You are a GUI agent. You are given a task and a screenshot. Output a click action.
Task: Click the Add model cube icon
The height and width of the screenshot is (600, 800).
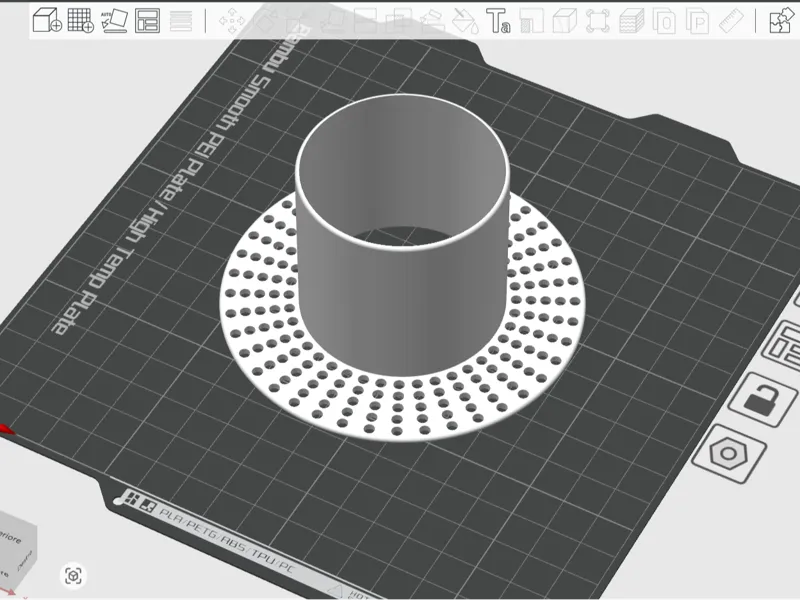(x=47, y=20)
